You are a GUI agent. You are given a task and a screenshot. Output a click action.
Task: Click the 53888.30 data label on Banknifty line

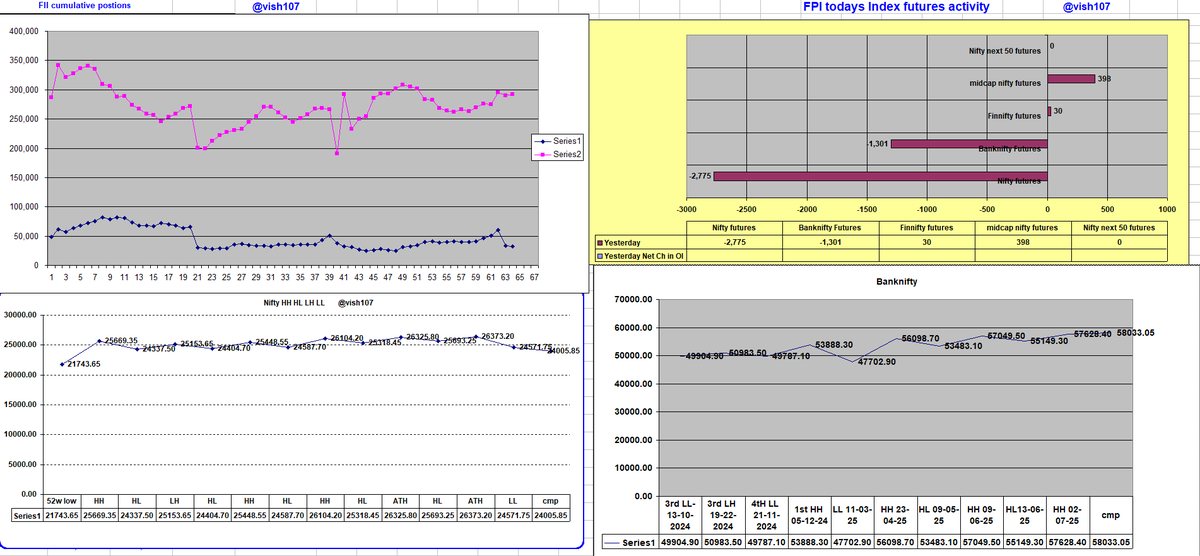[x=834, y=344]
